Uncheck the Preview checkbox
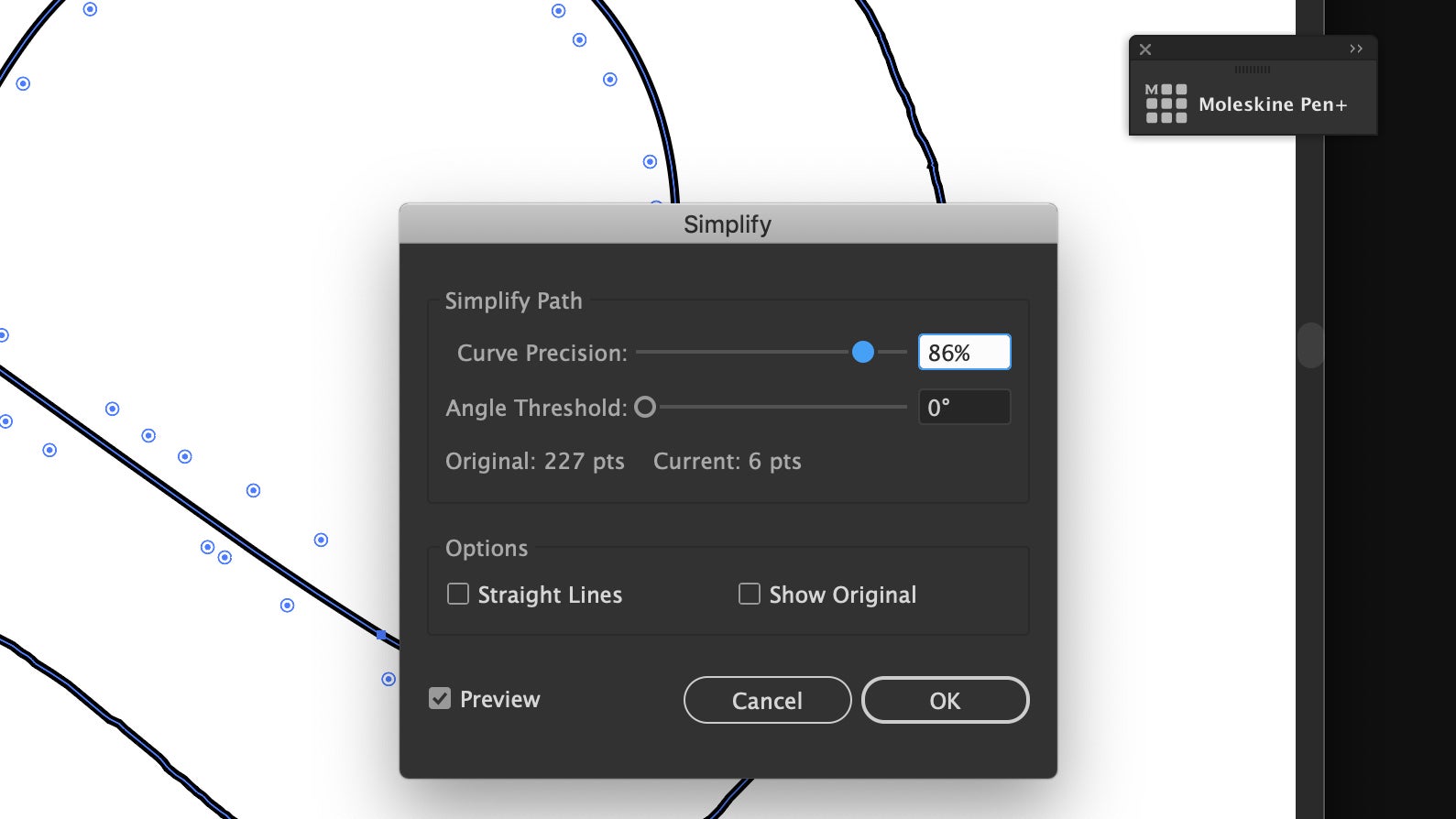Viewport: 1456px width, 819px height. (440, 699)
